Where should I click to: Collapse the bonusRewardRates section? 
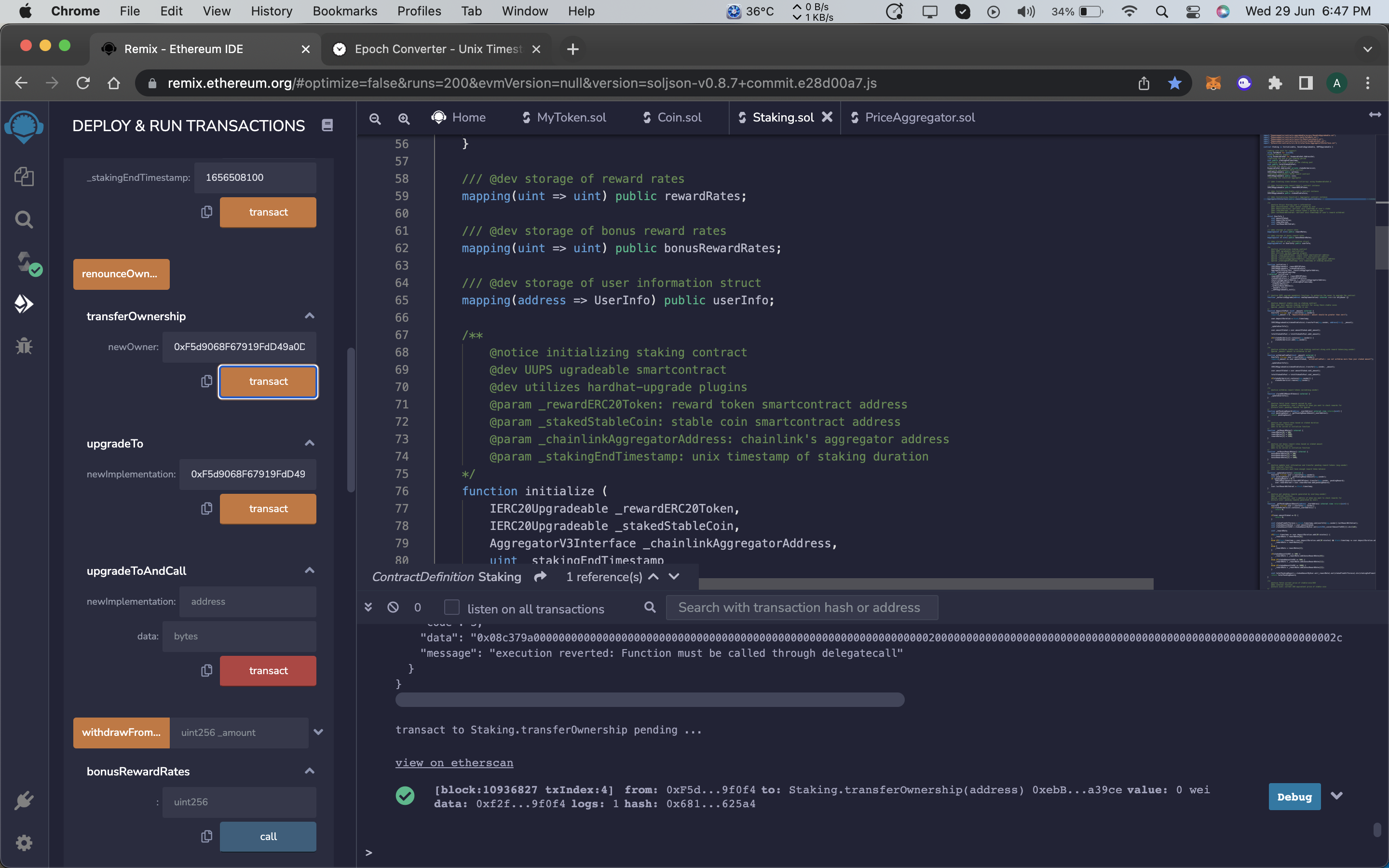[309, 771]
